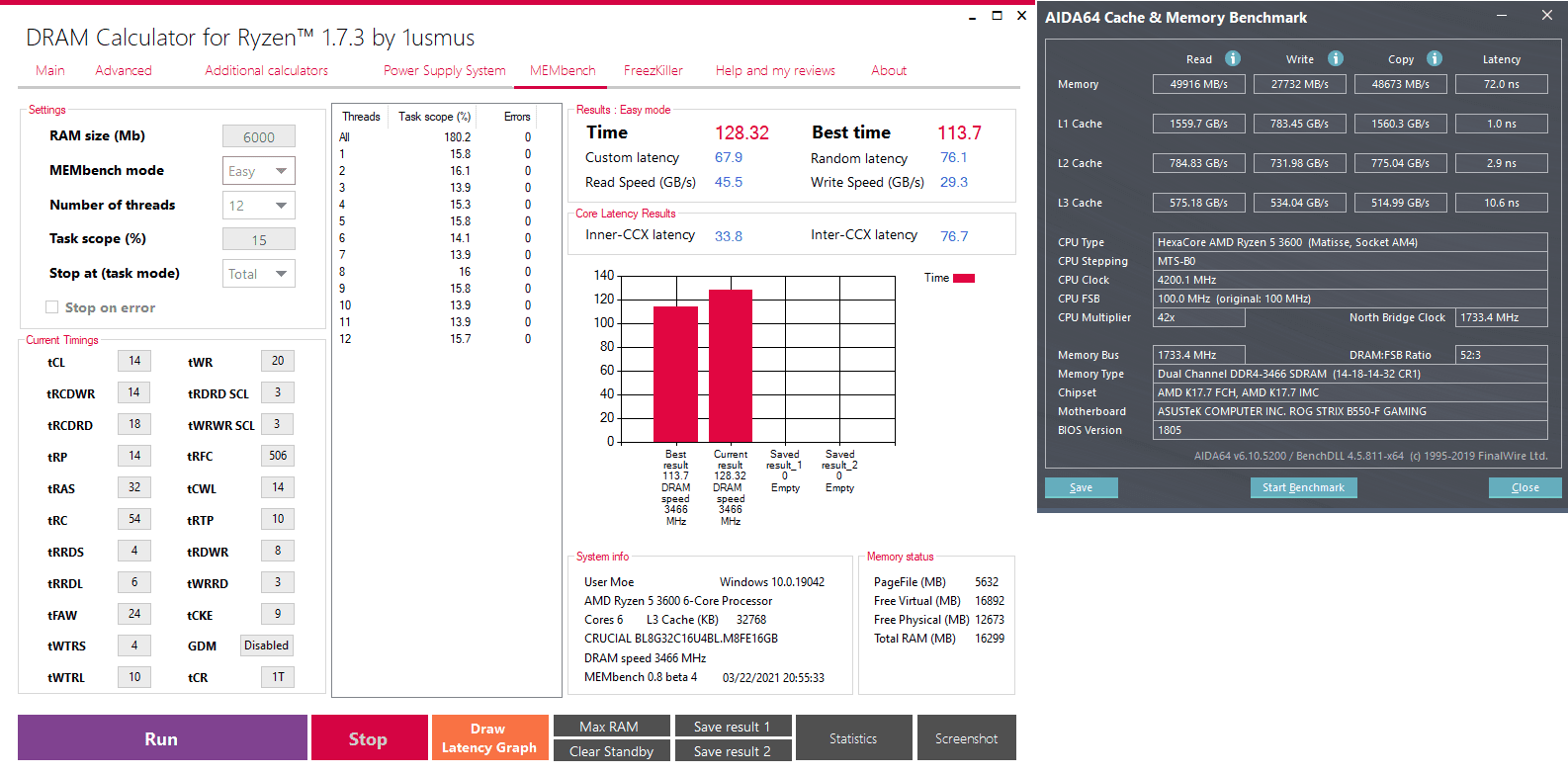Click the tCL timing value field
Viewport: 1568px width, 775px height.
tap(134, 361)
